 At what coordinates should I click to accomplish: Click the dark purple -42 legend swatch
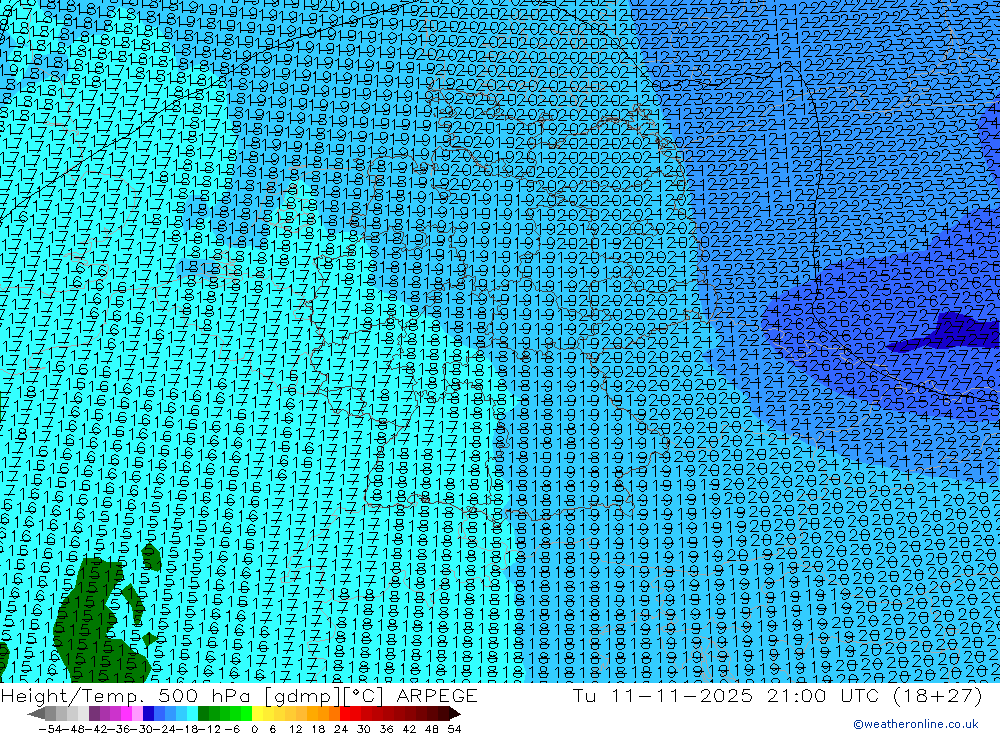point(94,714)
